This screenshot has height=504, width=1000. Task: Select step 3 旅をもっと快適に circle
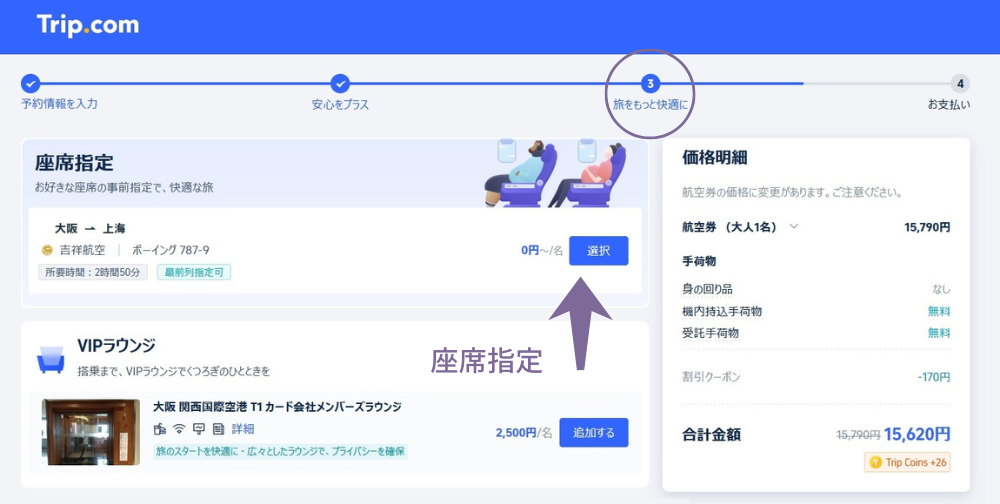coord(650,84)
